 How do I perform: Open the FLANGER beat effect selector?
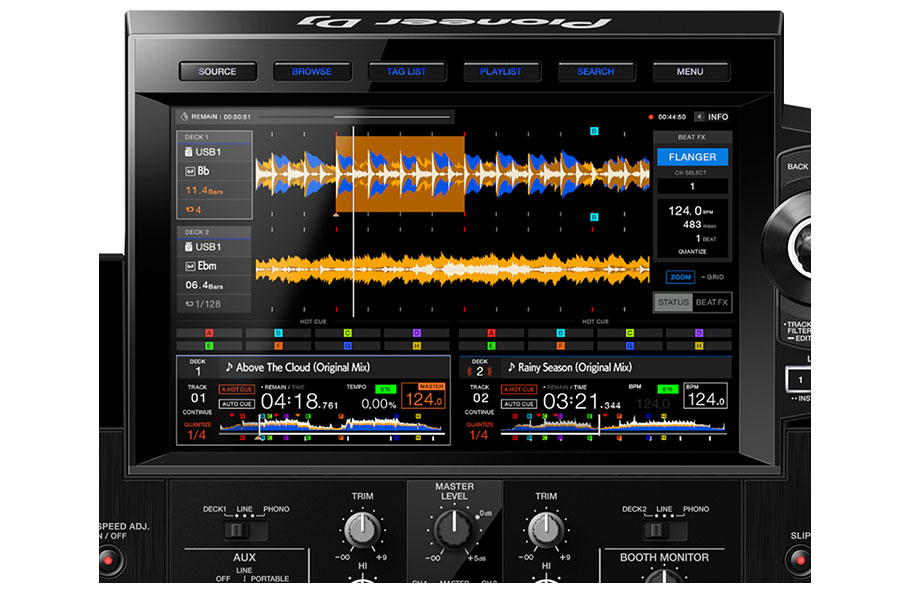[x=692, y=157]
